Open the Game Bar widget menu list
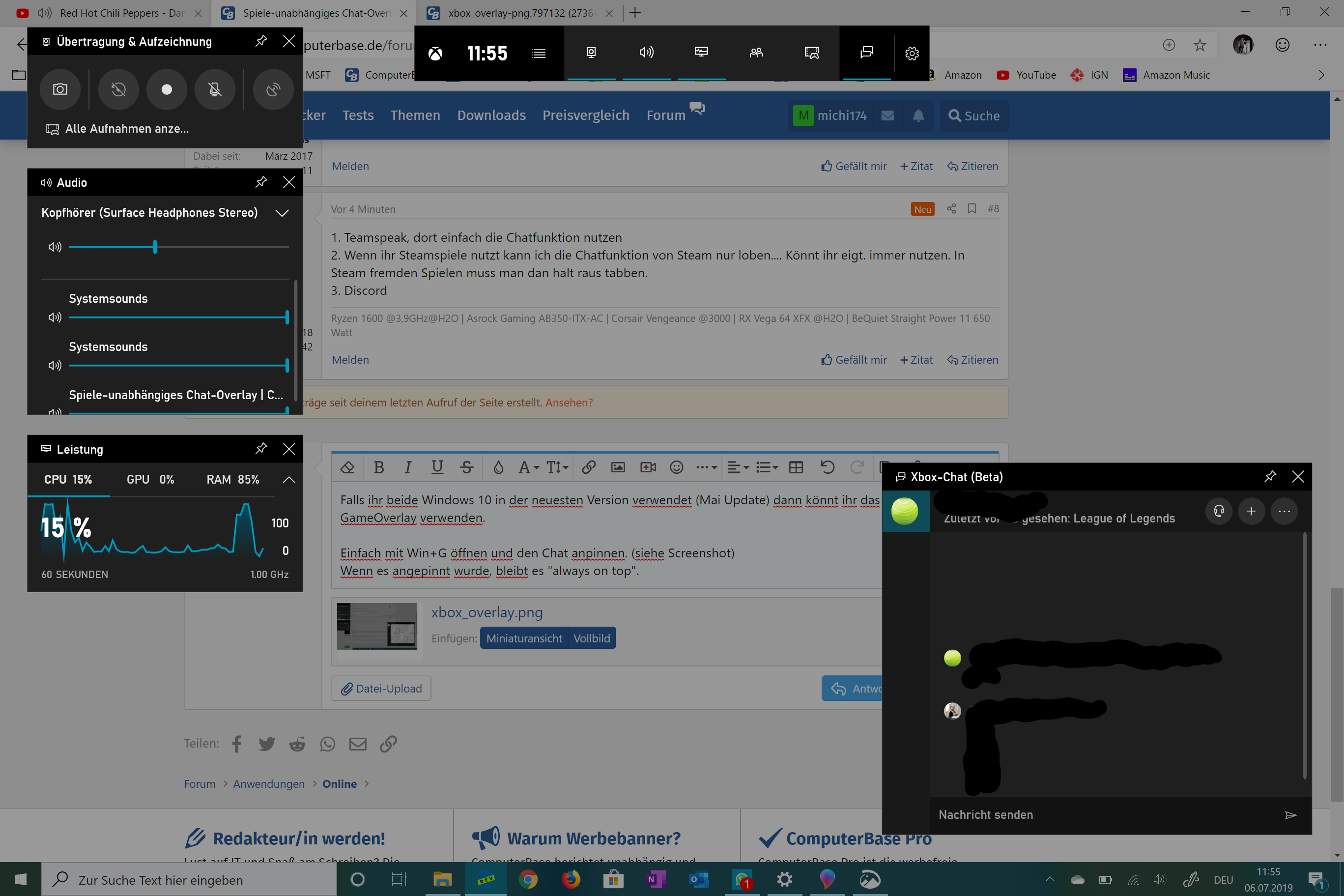 coord(538,53)
